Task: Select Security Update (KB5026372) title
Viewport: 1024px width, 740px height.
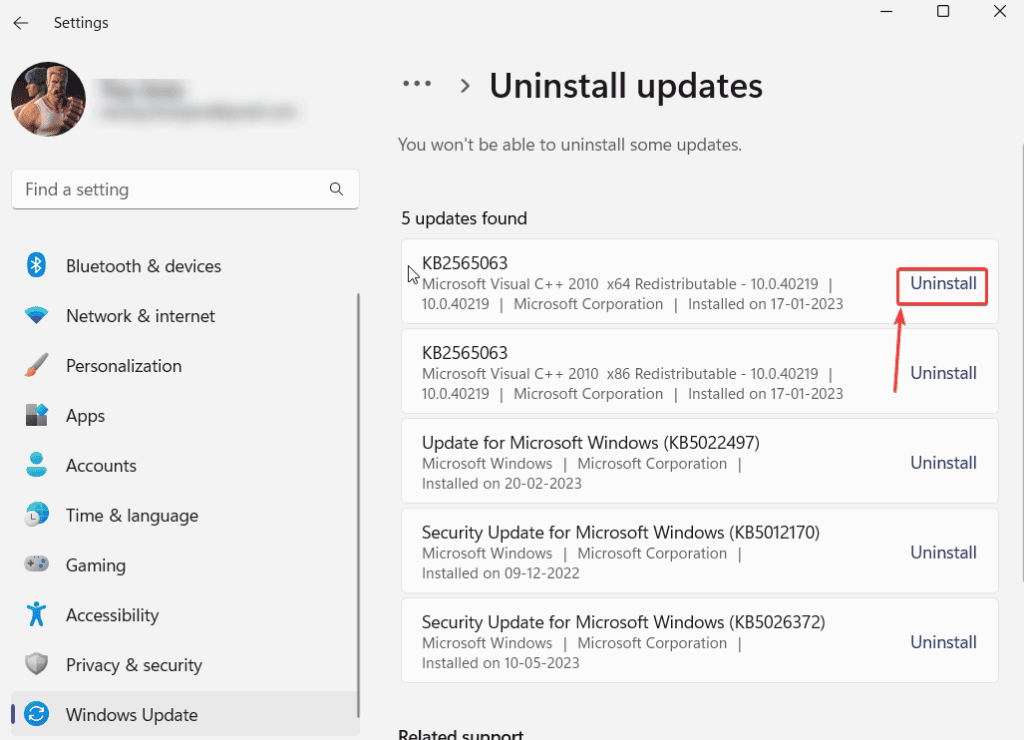Action: (624, 622)
